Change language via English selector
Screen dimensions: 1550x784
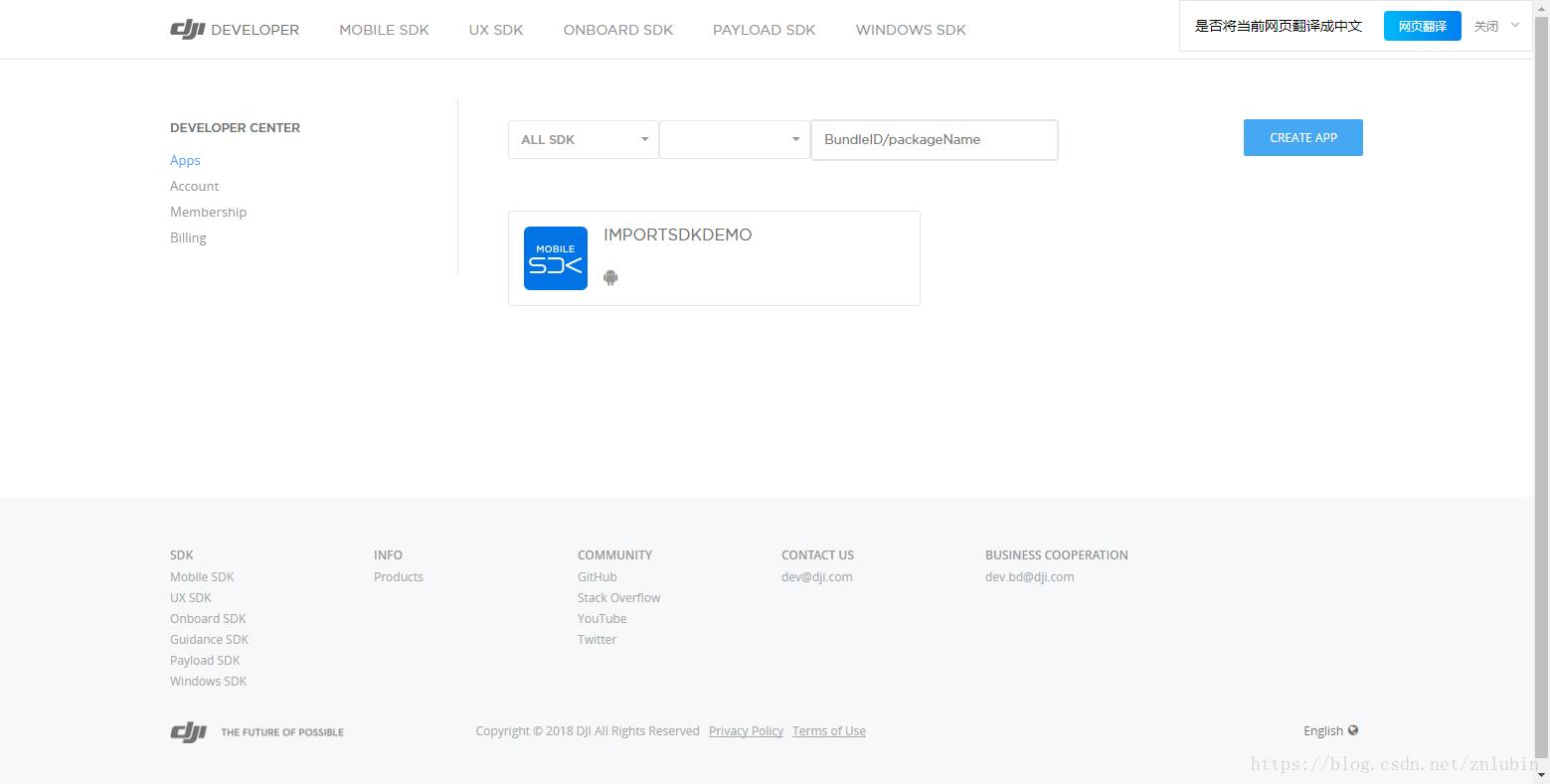(1330, 730)
